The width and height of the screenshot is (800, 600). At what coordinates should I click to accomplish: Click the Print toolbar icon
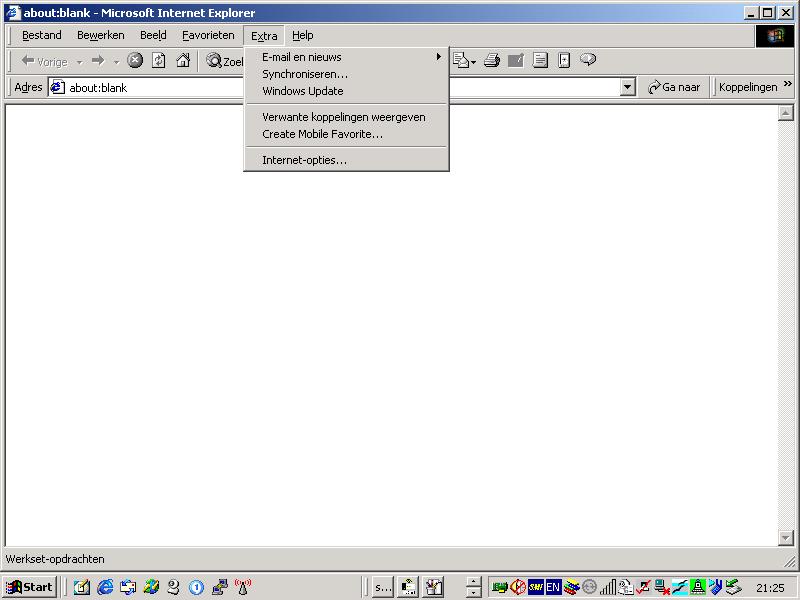(491, 61)
